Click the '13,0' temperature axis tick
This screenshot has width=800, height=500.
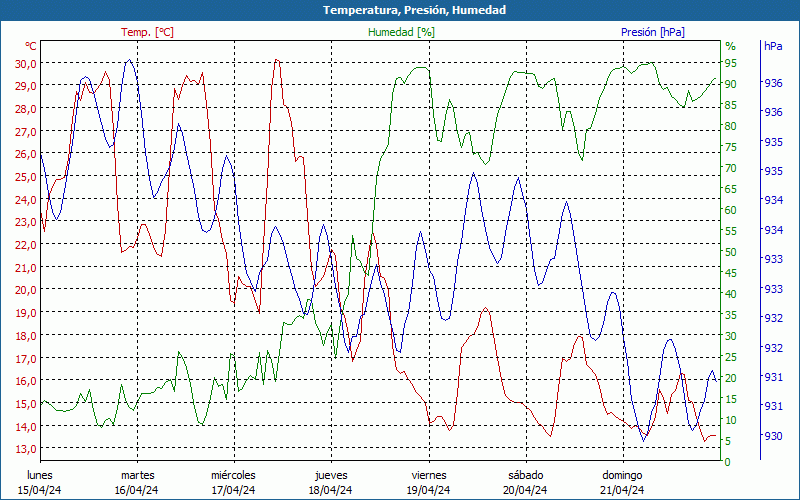pyautogui.click(x=26, y=449)
